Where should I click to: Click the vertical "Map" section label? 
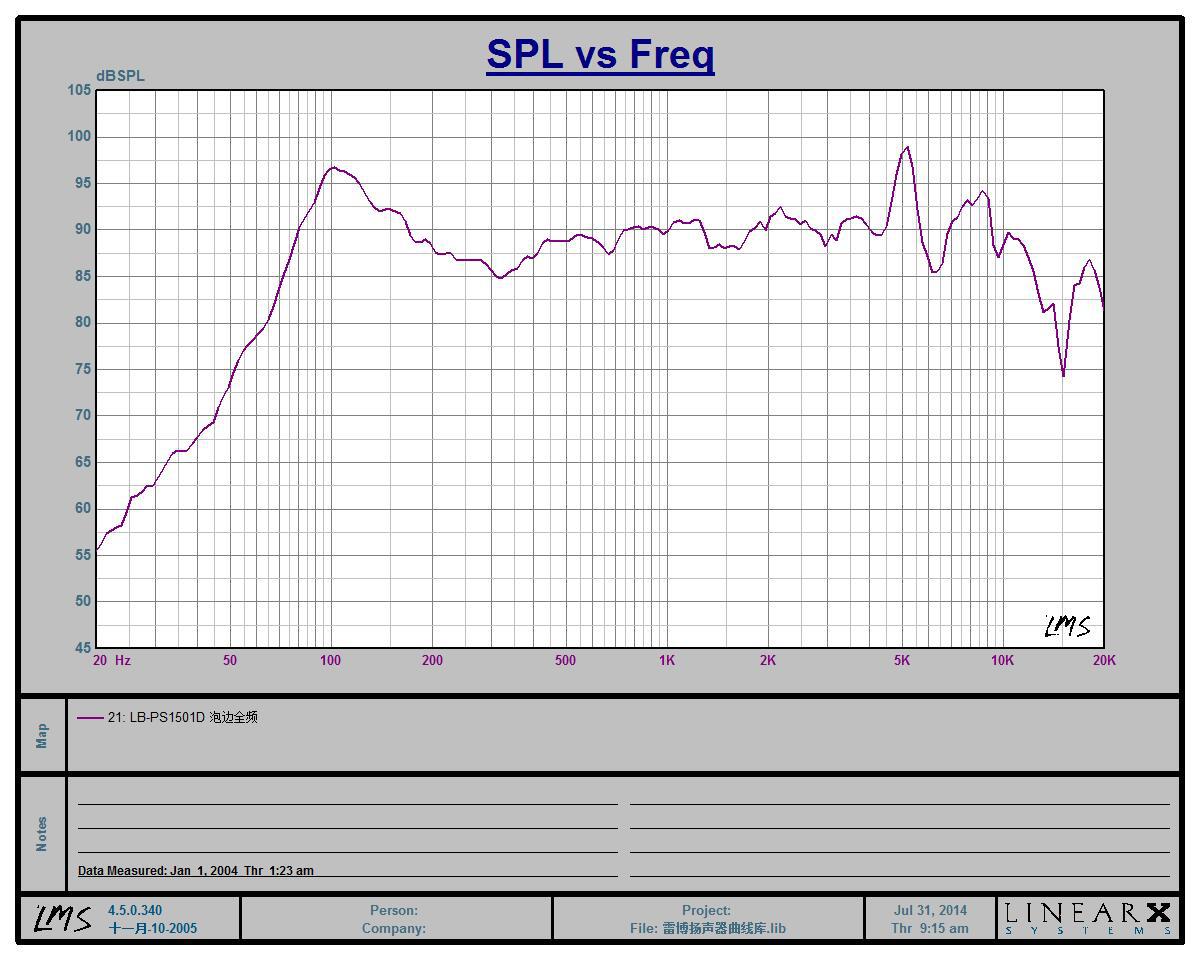pyautogui.click(x=42, y=735)
